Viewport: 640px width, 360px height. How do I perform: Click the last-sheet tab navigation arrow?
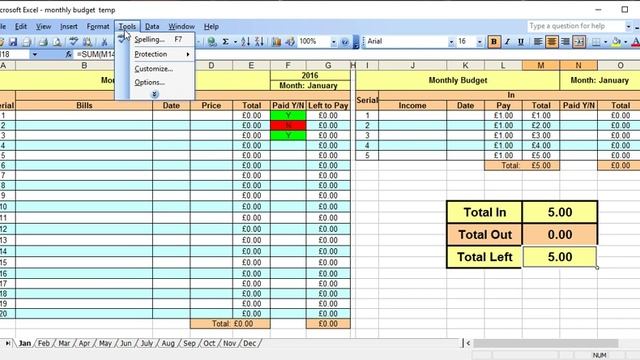(7, 343)
